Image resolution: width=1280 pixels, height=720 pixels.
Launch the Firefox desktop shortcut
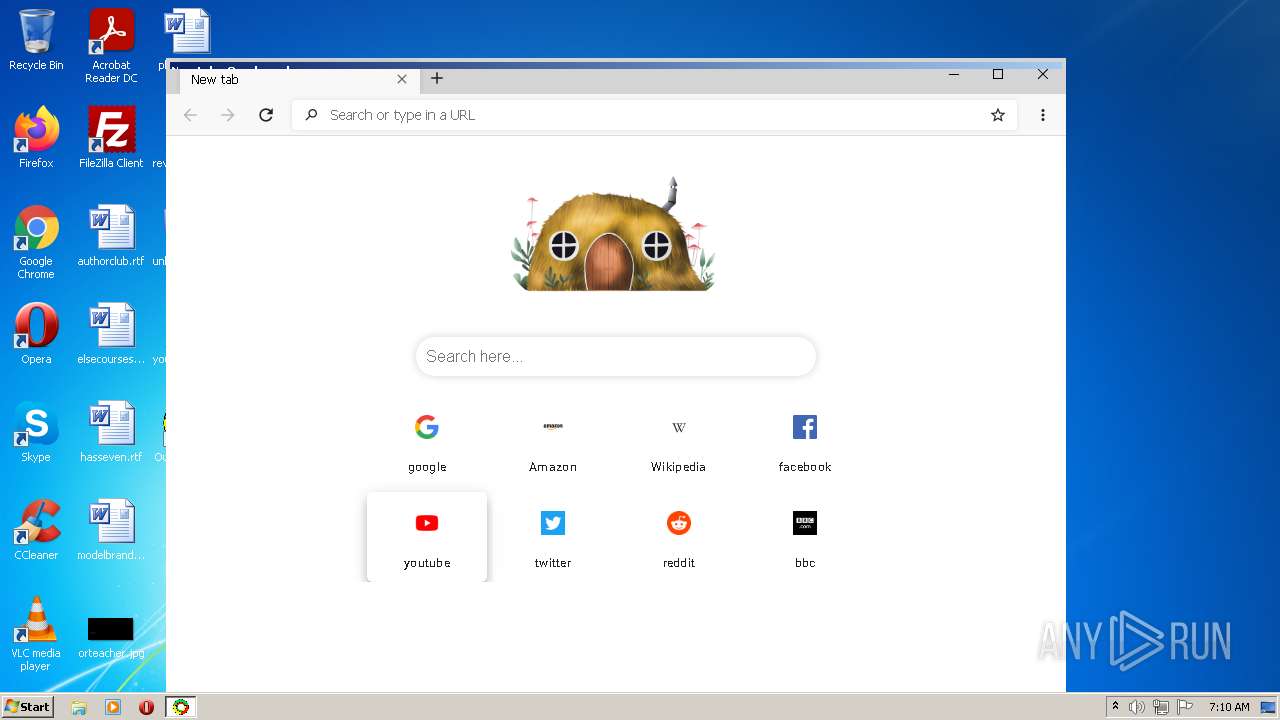[36, 138]
